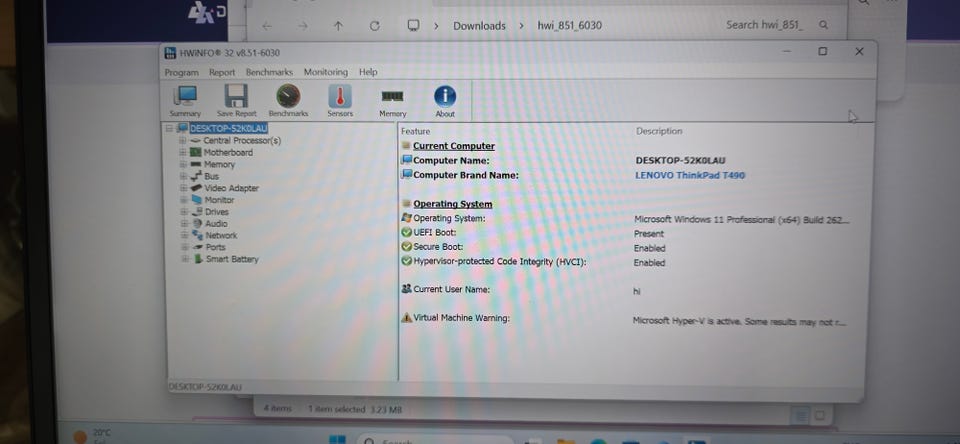
Task: Open the Help menu
Action: pos(368,72)
